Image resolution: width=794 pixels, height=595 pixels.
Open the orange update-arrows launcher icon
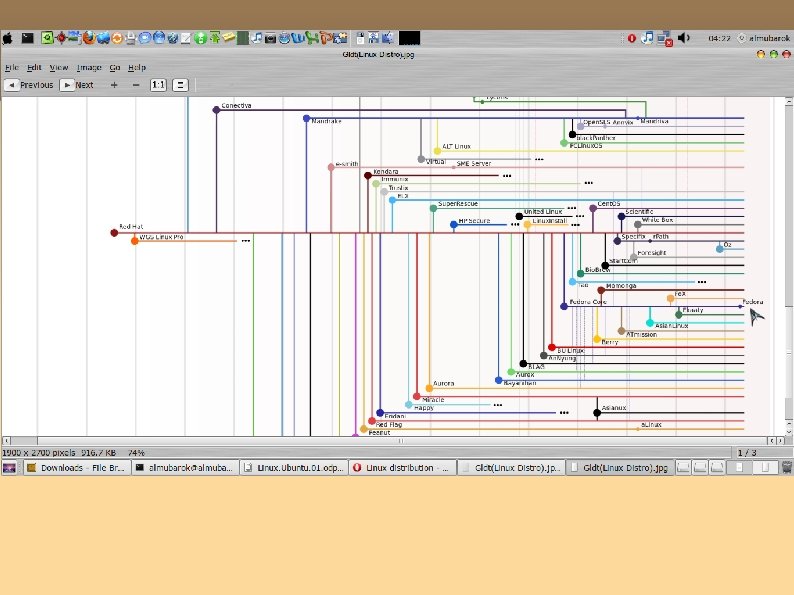tap(117, 38)
